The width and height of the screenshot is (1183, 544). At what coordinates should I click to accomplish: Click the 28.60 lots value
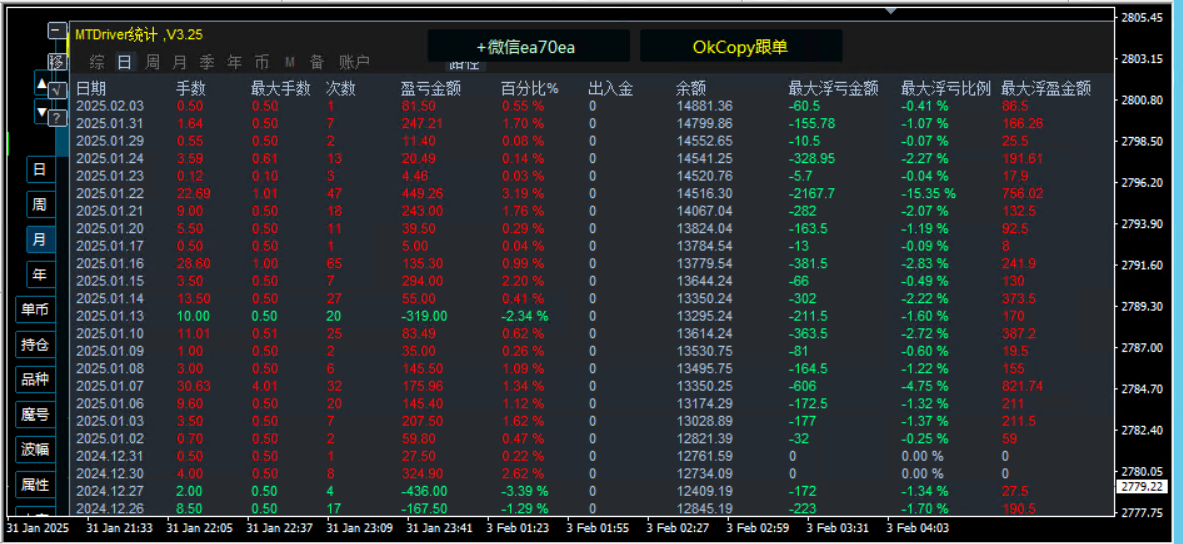(x=194, y=263)
